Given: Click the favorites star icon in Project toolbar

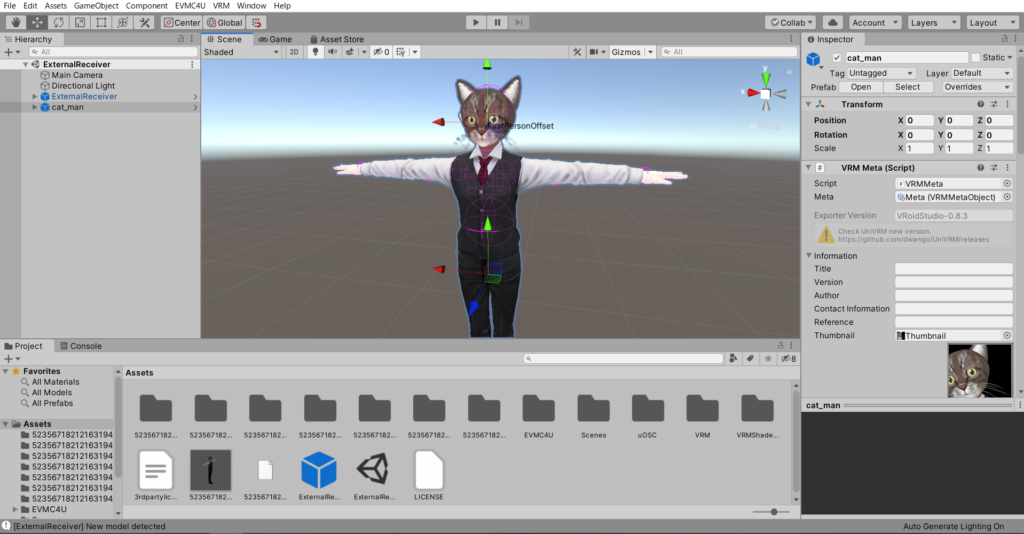Looking at the screenshot, I should tap(768, 358).
